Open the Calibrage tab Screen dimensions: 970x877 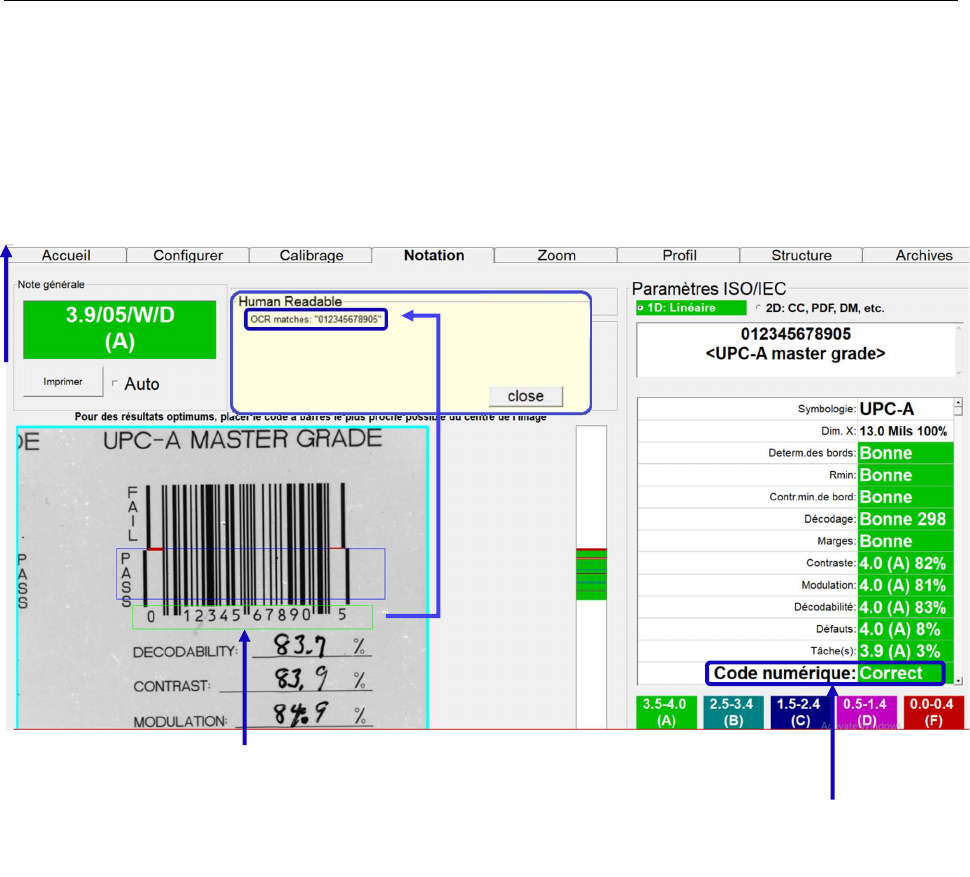pyautogui.click(x=311, y=255)
